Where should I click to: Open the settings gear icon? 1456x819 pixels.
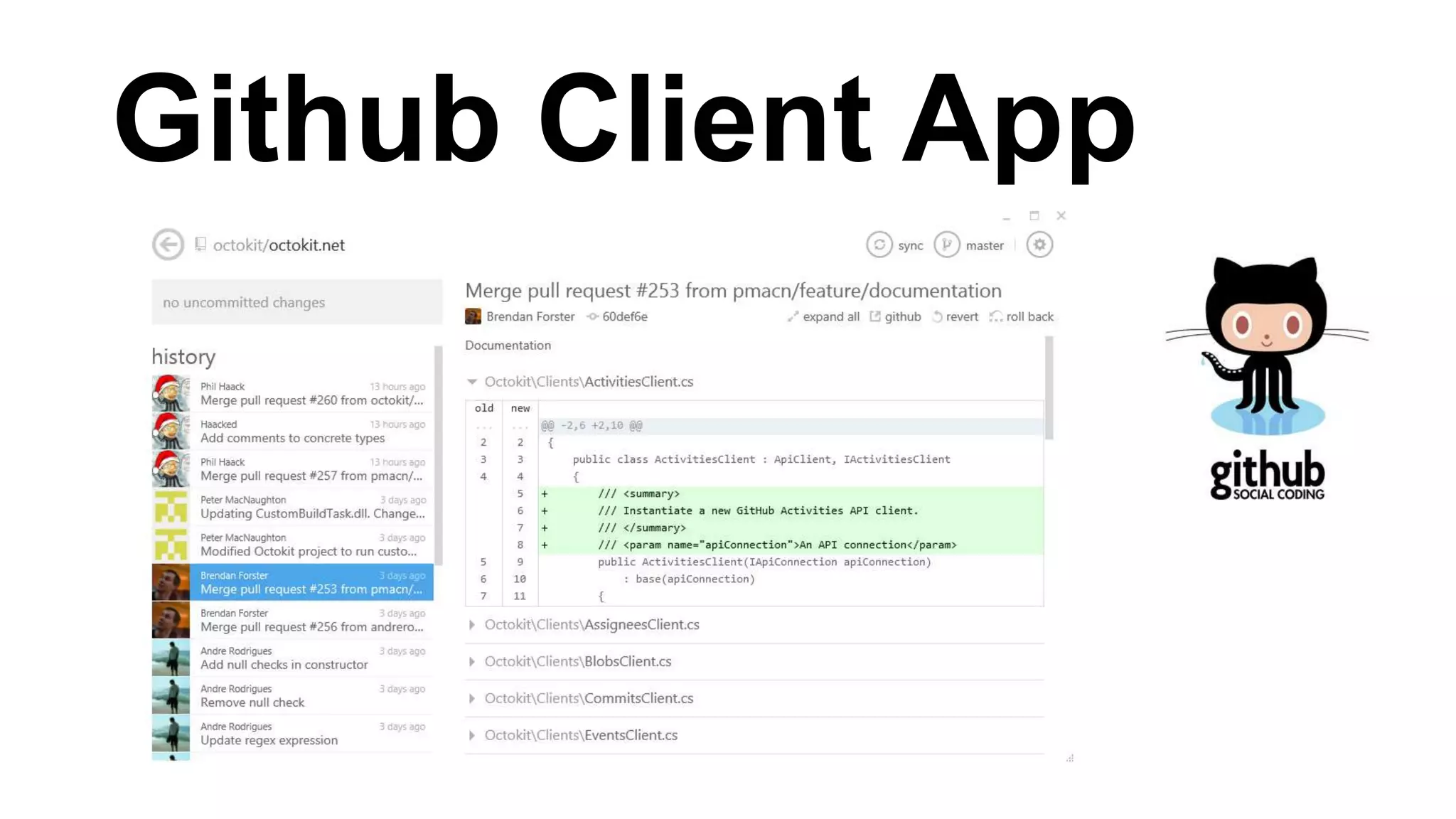coord(1039,245)
